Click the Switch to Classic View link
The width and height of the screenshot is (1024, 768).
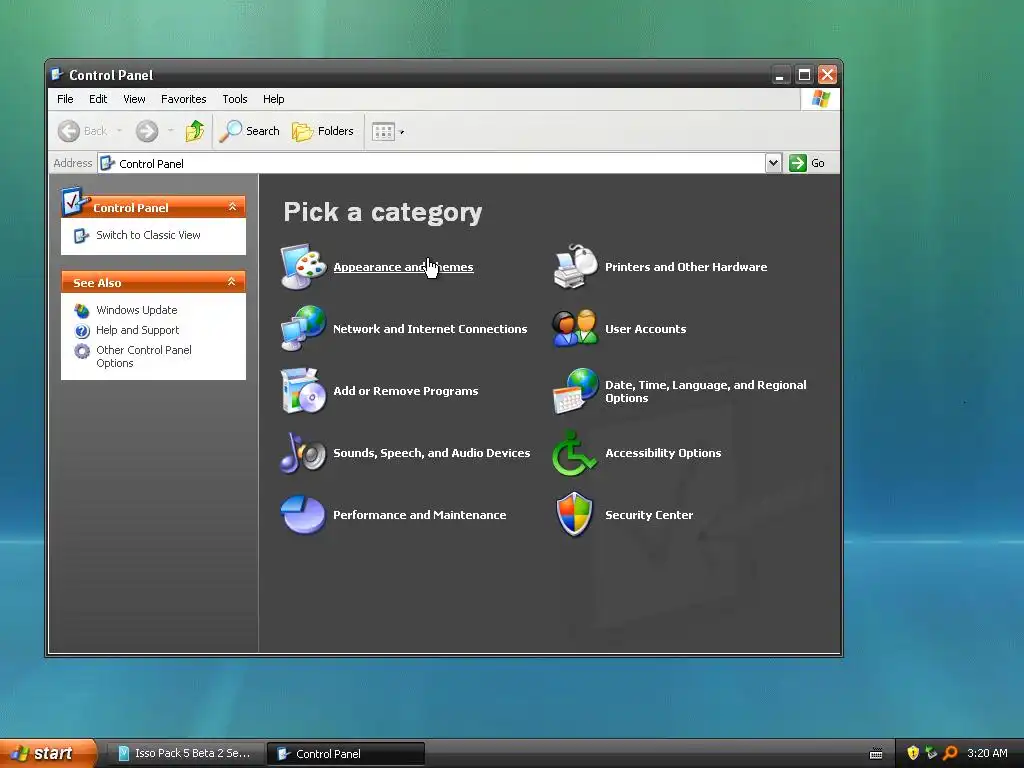tap(148, 235)
